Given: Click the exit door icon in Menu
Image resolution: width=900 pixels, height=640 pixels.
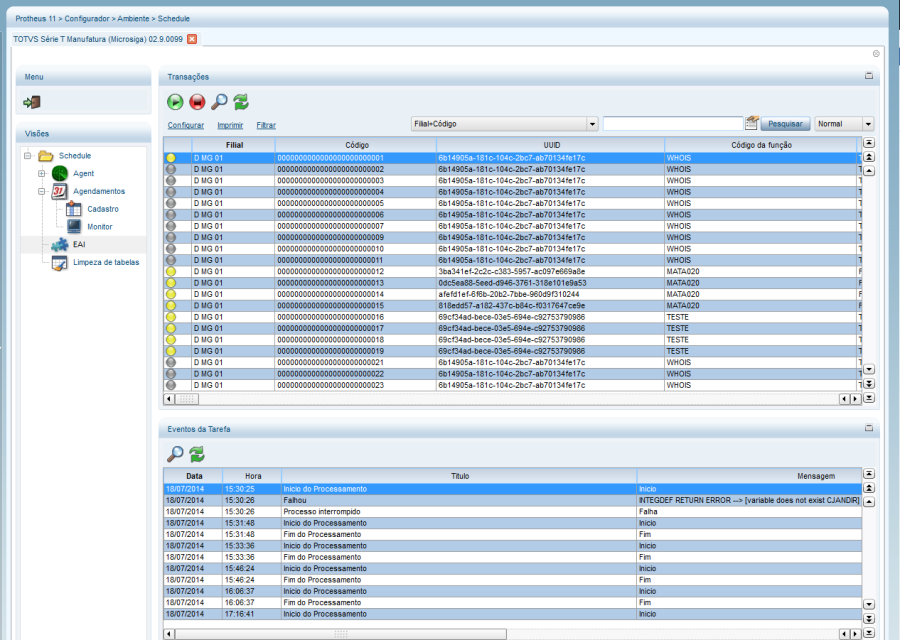Looking at the screenshot, I should [x=32, y=102].
